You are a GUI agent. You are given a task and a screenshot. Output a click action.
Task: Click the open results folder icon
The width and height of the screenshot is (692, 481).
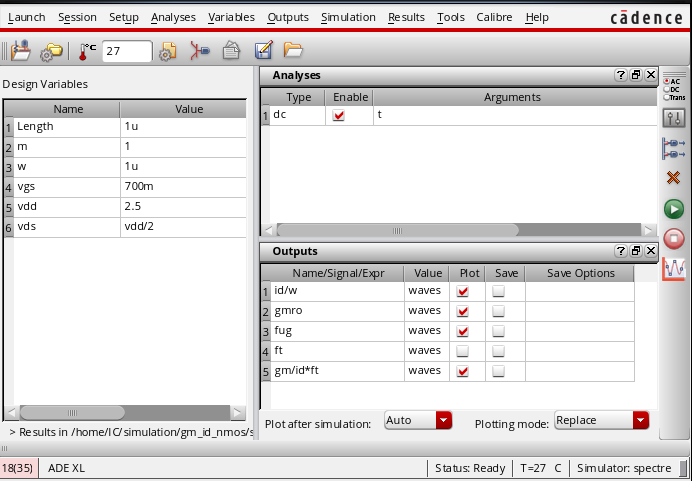click(293, 50)
